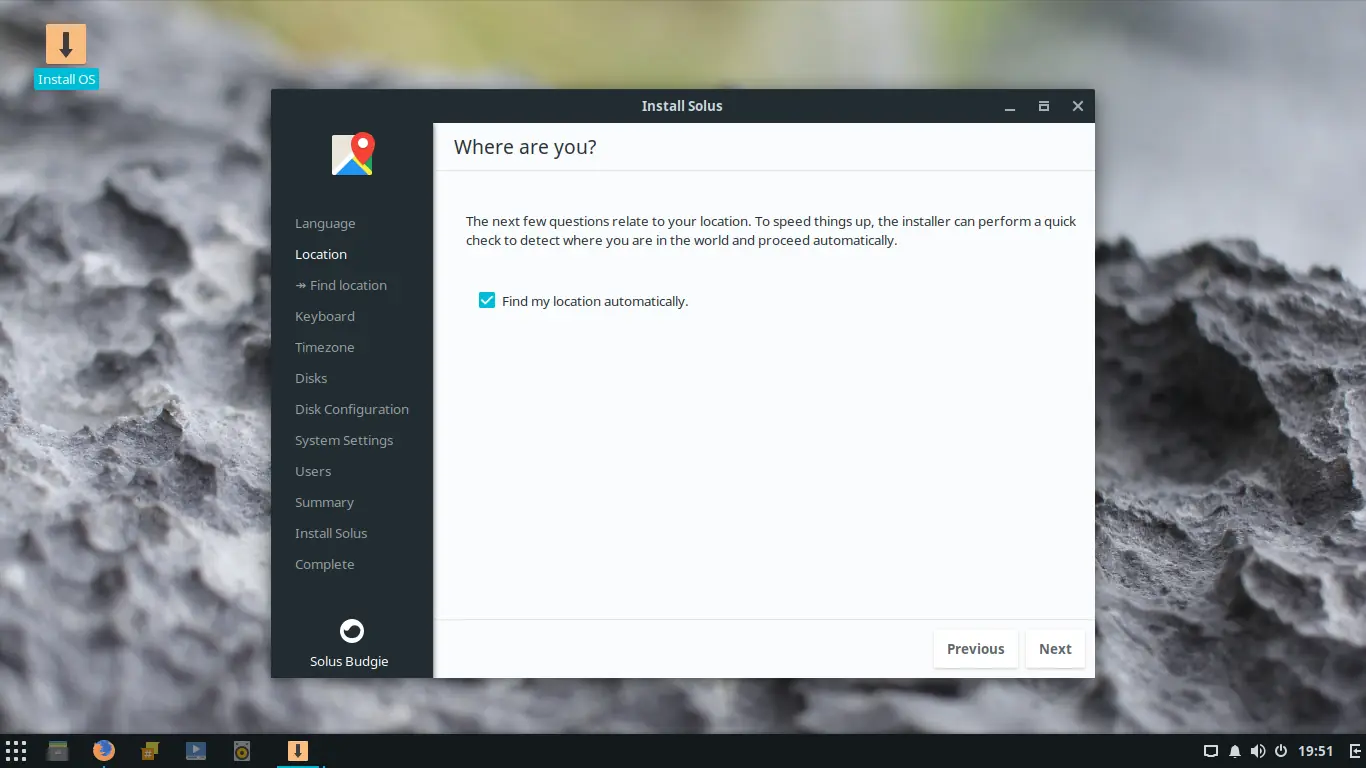Click the Install Solus title bar text
Screen dimensions: 1366x768
(682, 106)
